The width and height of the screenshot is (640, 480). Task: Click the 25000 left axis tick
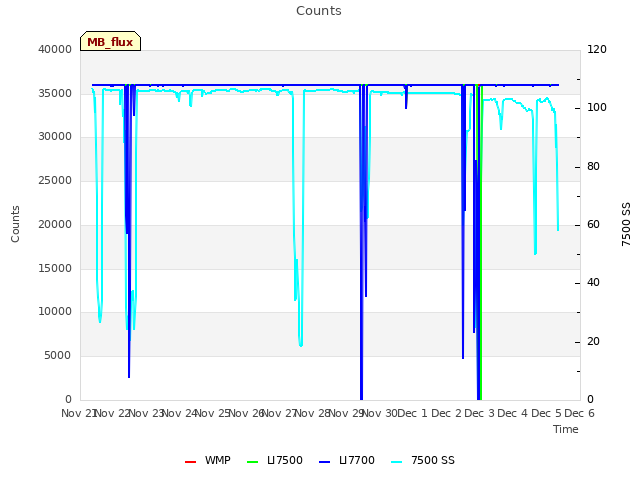point(55,180)
